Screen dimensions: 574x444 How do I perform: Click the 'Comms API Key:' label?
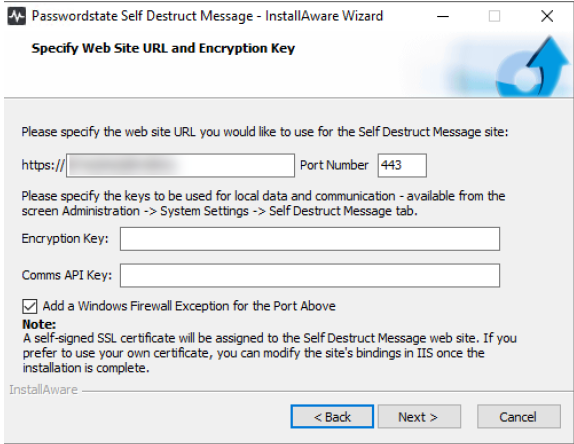[x=67, y=275]
